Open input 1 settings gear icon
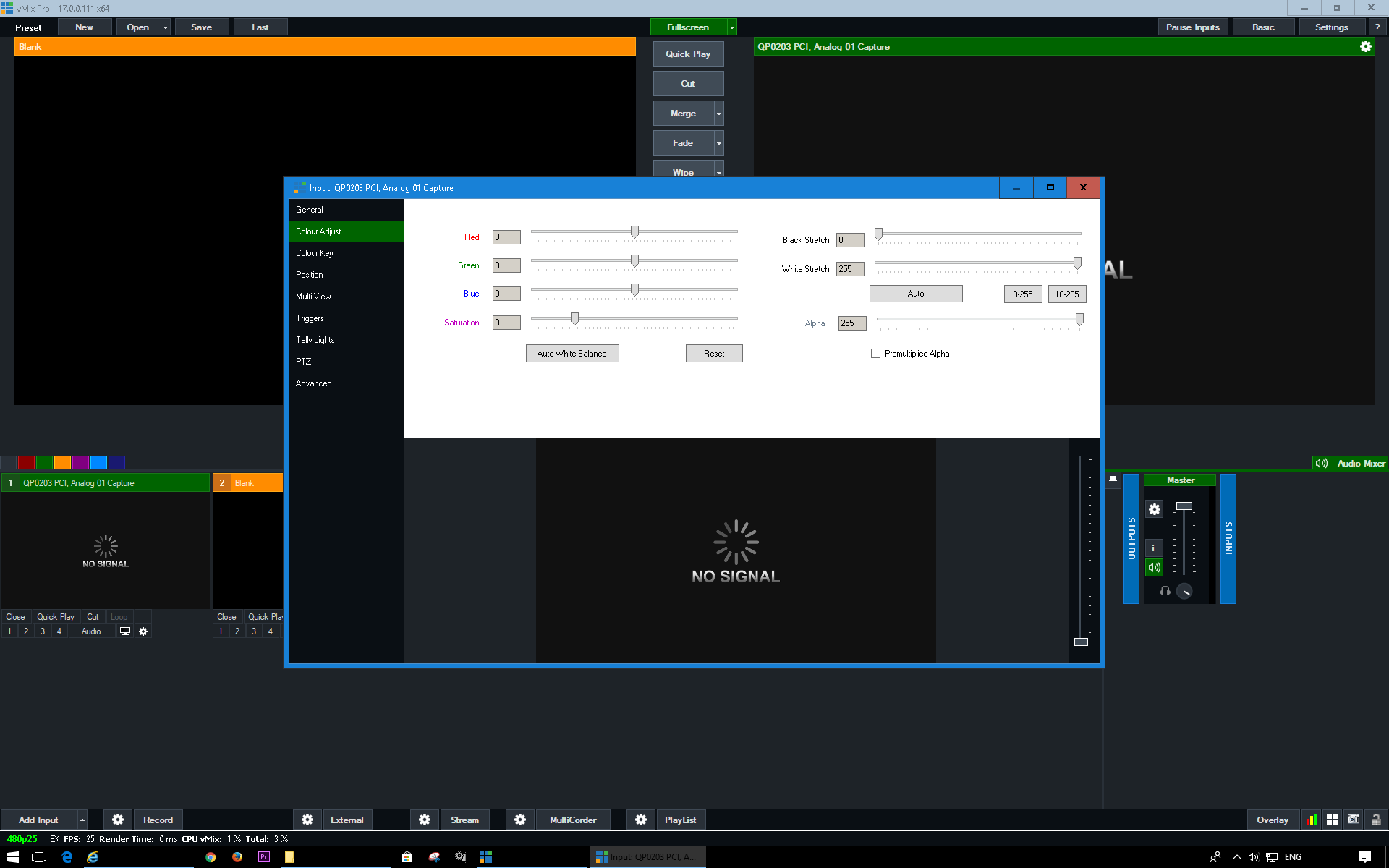 point(143,631)
